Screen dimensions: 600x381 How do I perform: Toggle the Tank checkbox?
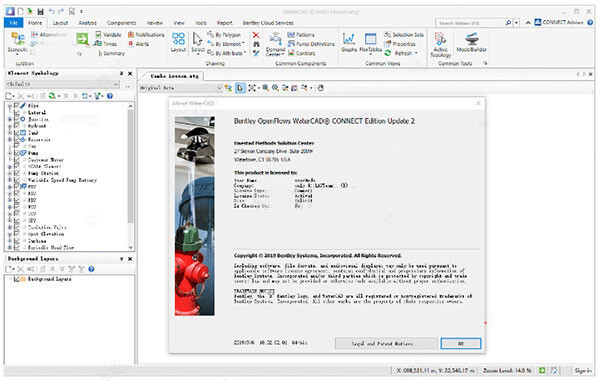pyautogui.click(x=17, y=133)
